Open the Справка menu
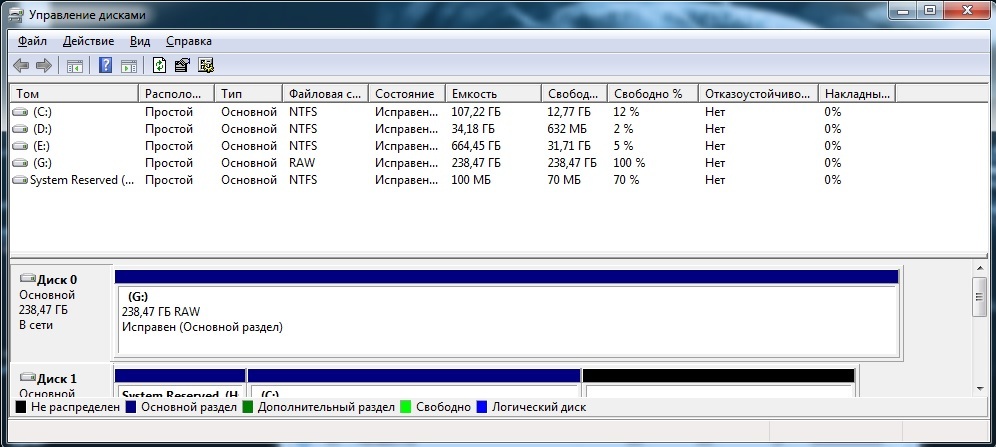The width and height of the screenshot is (996, 447). click(x=189, y=41)
